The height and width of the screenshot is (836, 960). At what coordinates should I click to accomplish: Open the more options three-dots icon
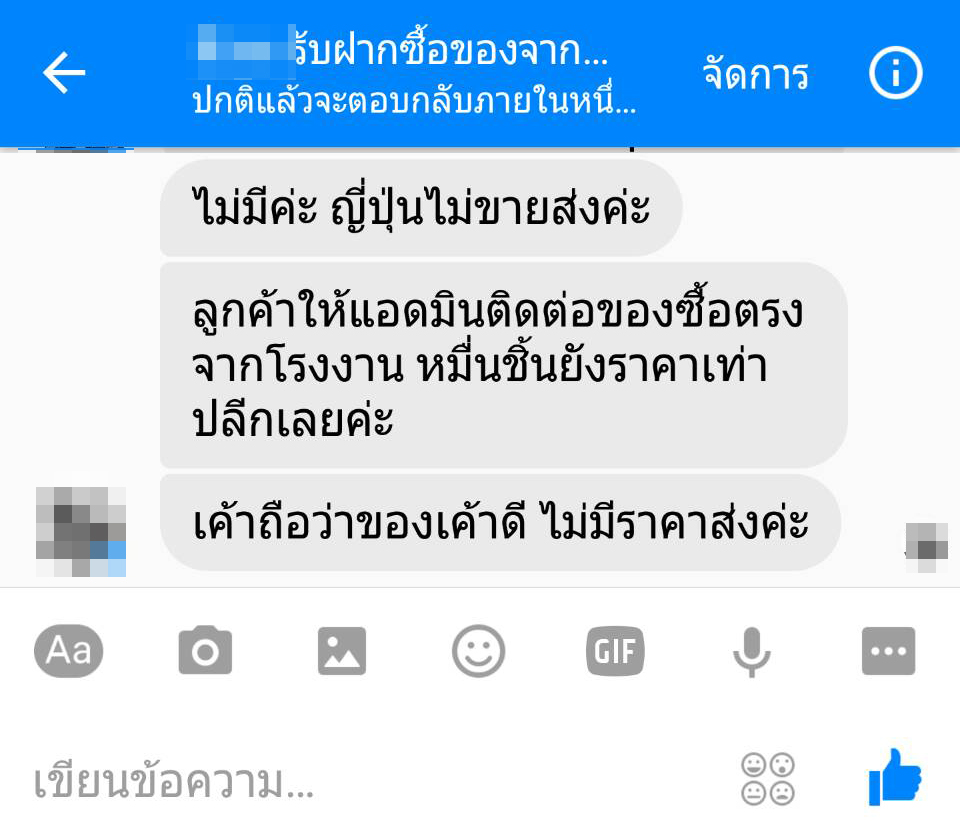888,651
